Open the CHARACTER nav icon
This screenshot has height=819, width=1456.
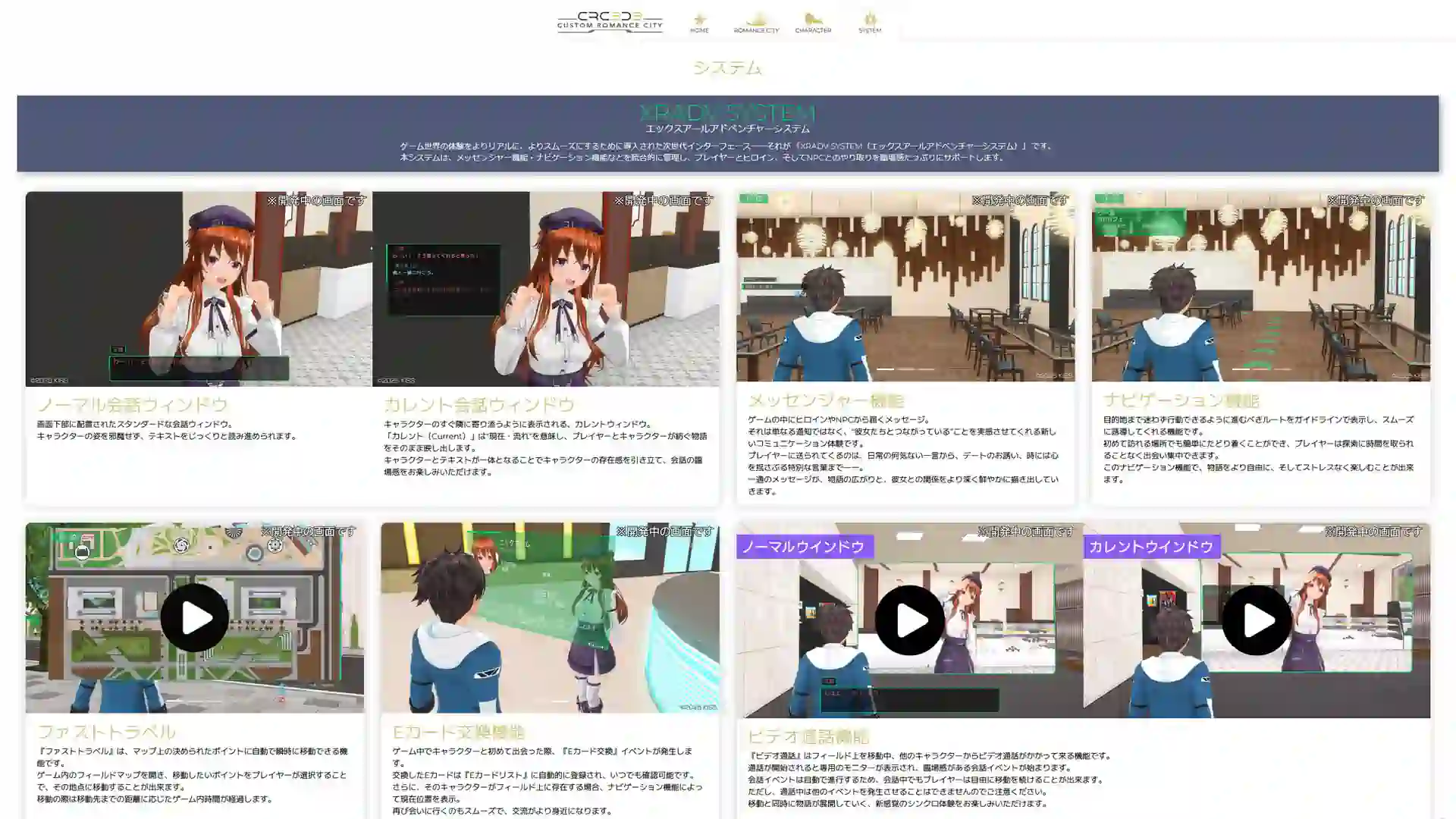coord(813,22)
